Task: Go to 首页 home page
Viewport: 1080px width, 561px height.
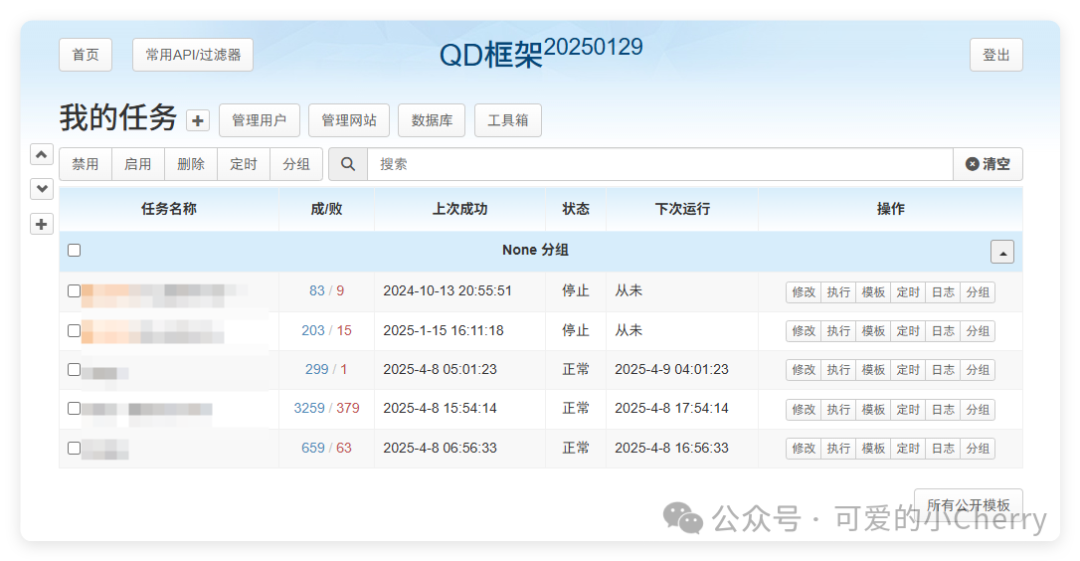Action: point(85,55)
